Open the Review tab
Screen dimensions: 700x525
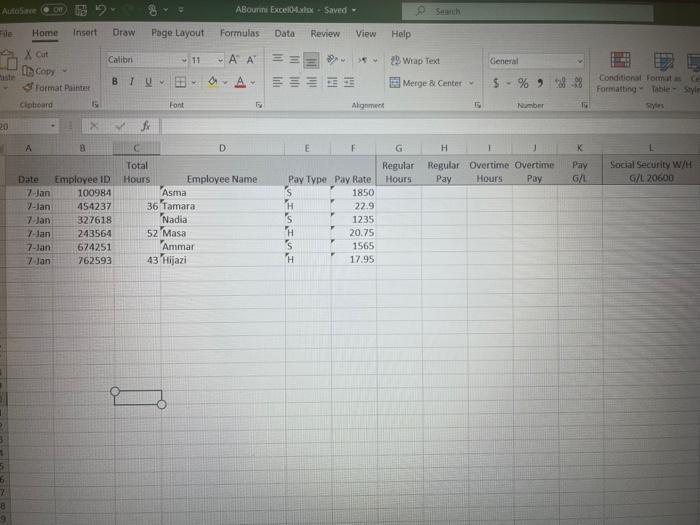[x=325, y=33]
